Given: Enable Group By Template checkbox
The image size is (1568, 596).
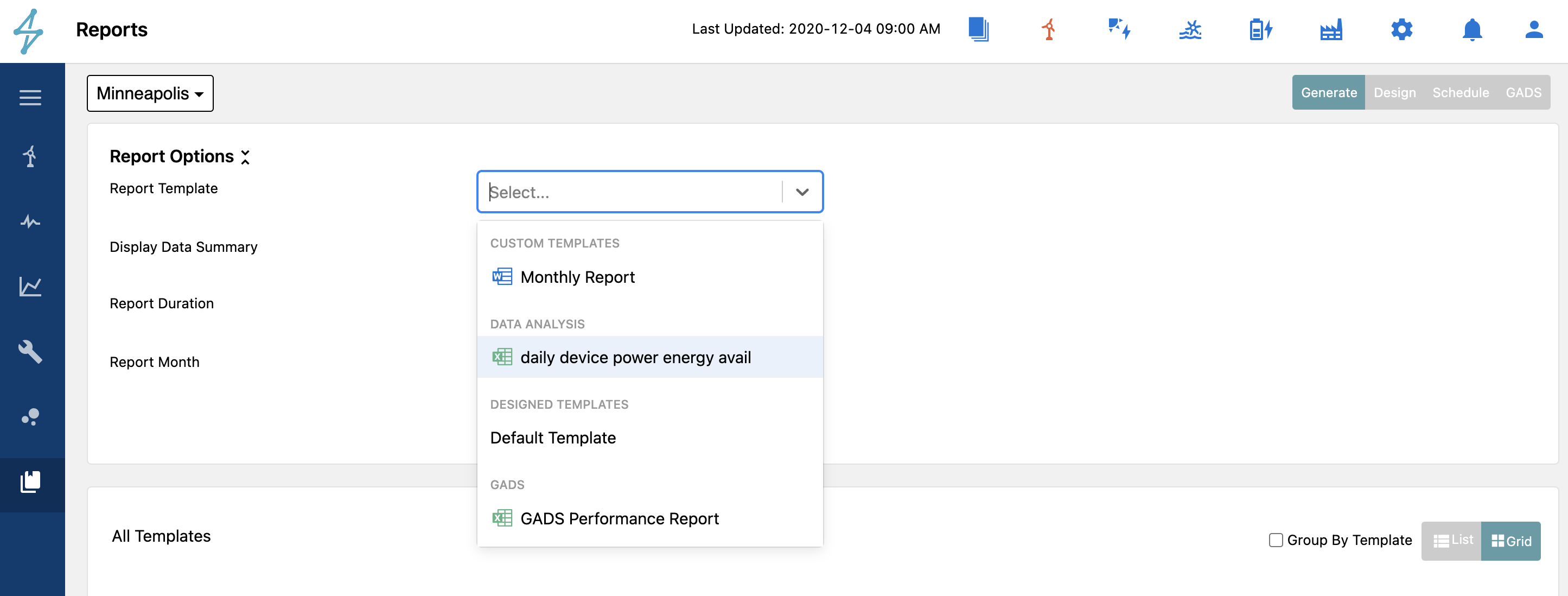Looking at the screenshot, I should pos(1276,540).
